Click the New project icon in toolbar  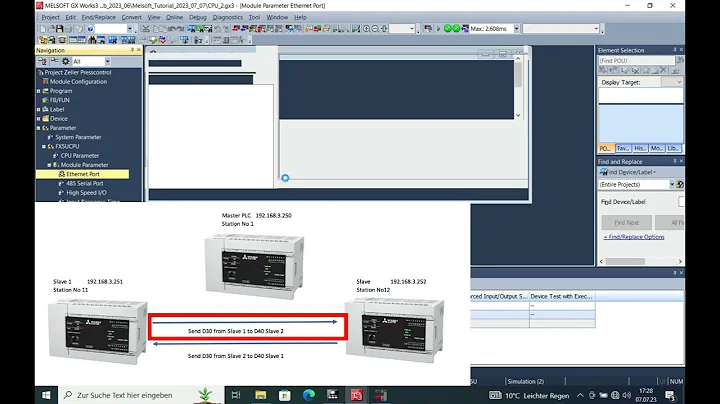point(42,28)
